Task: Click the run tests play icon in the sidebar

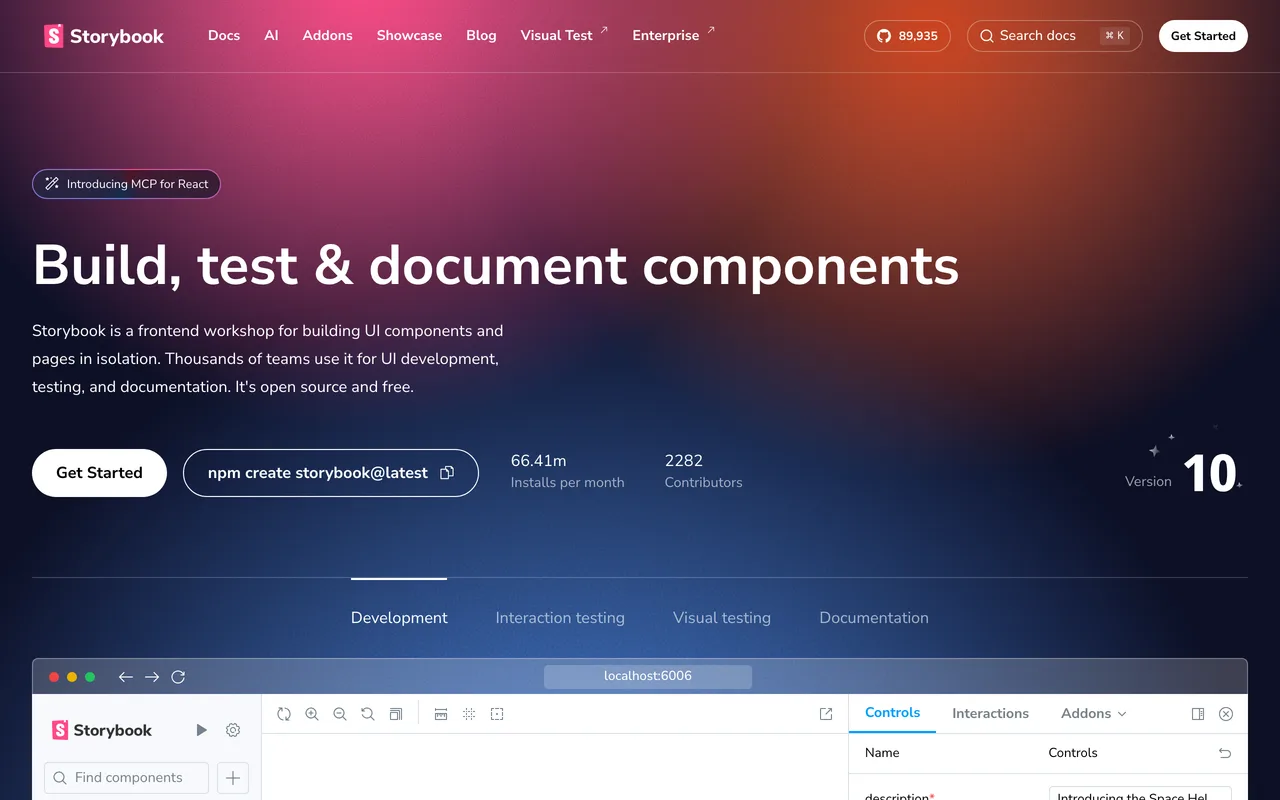Action: coord(201,730)
